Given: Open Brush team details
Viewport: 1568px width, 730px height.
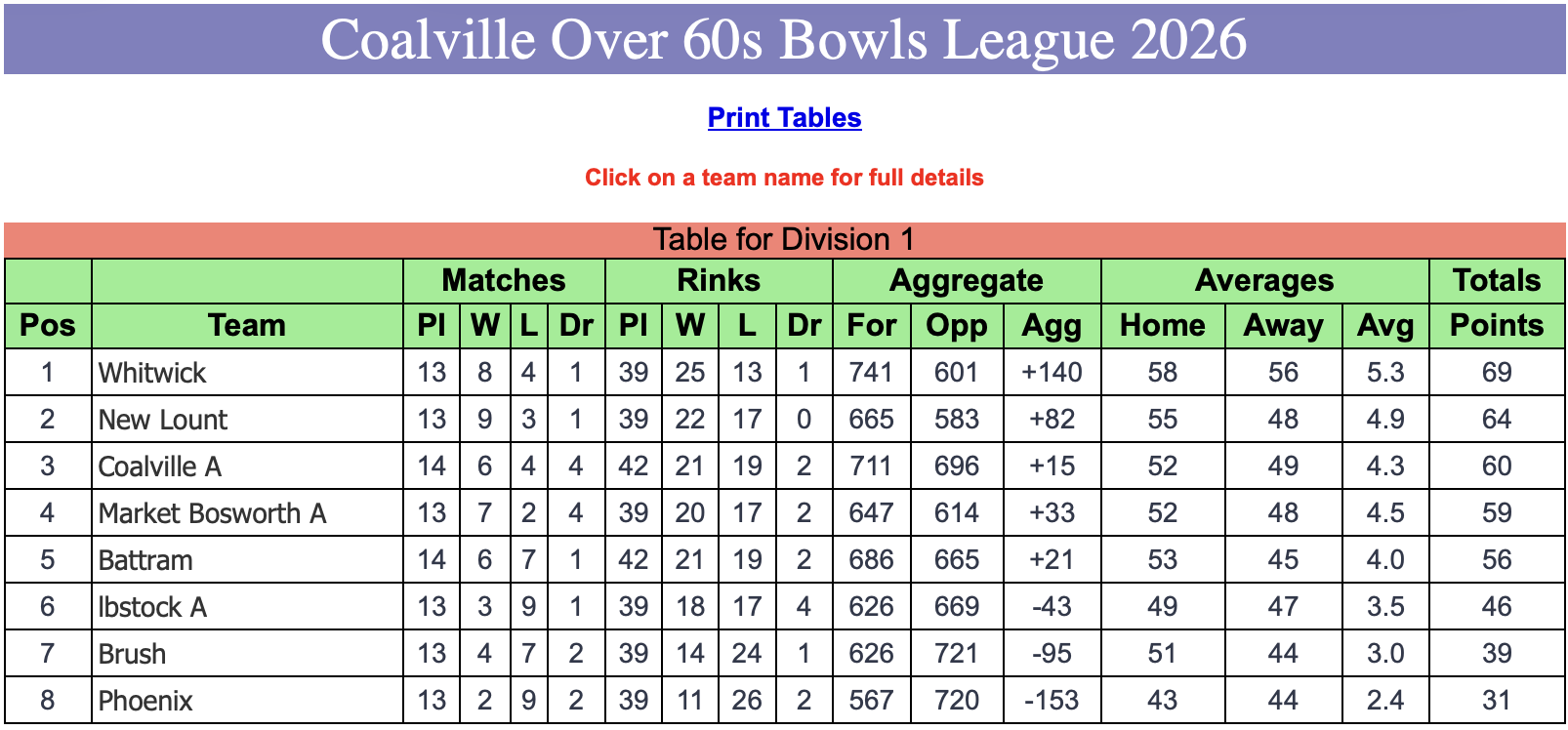Looking at the screenshot, I should [132, 654].
